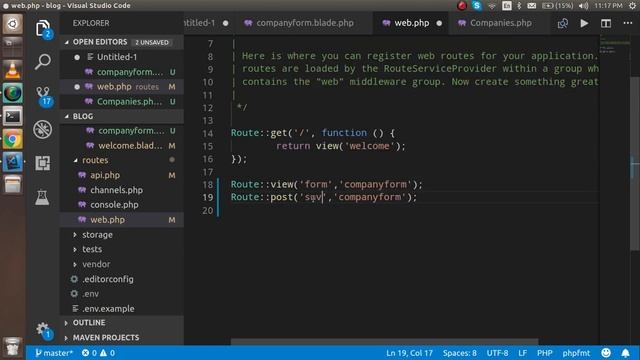Expand the tests folder
The width and height of the screenshot is (640, 360).
122,249
